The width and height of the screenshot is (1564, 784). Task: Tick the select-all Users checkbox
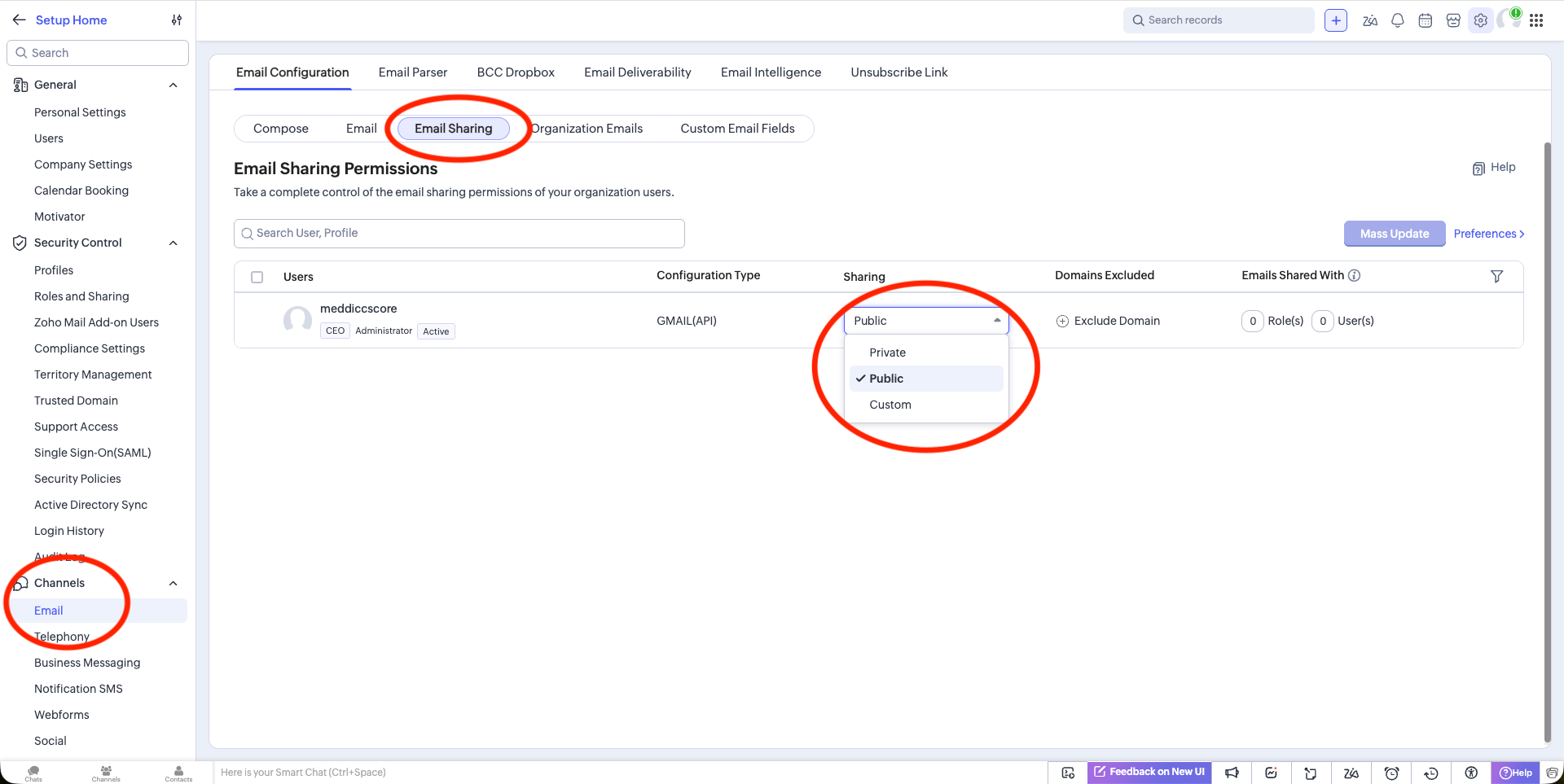[x=257, y=277]
